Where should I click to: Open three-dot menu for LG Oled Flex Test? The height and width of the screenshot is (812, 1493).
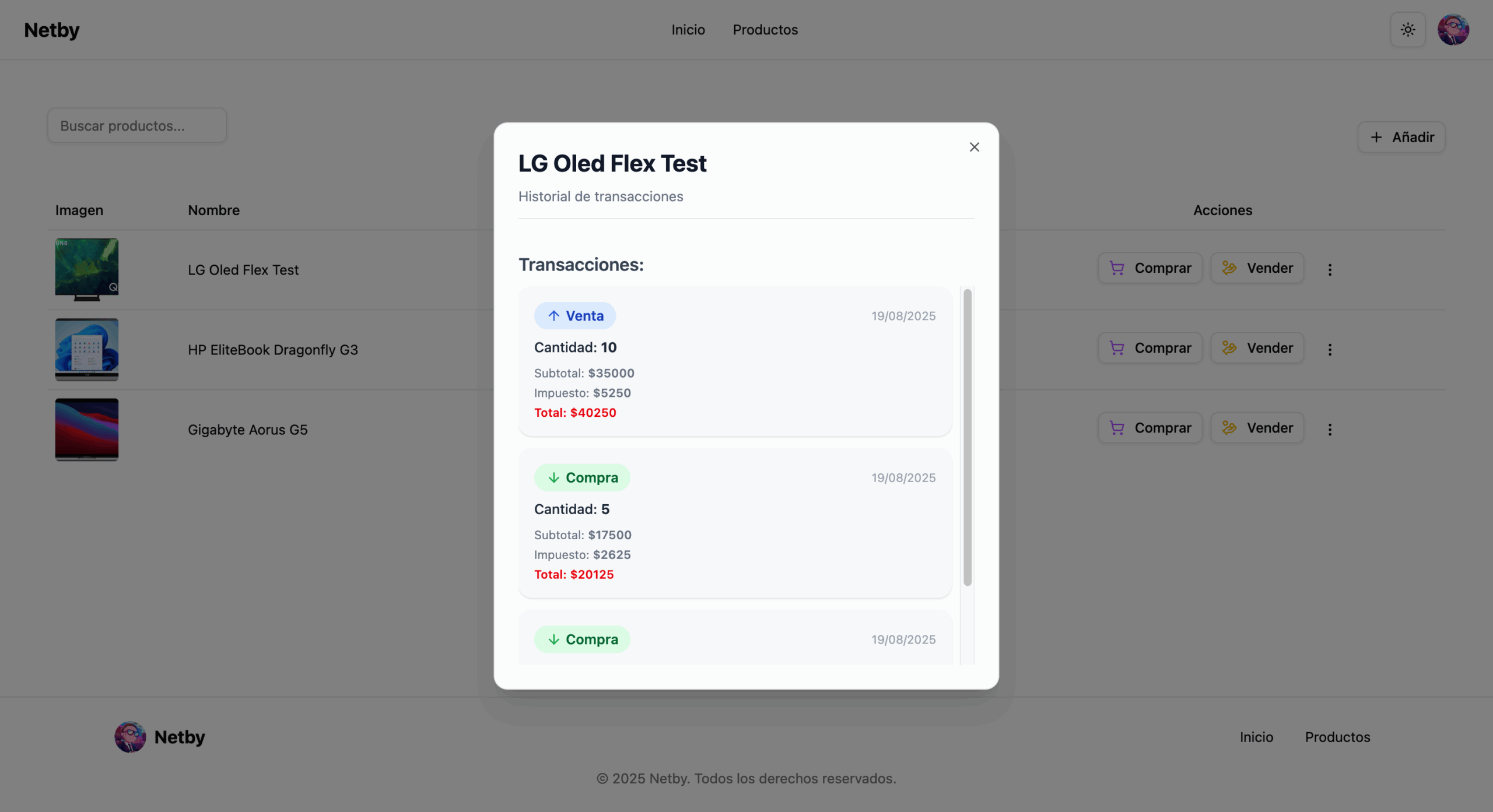click(x=1330, y=269)
